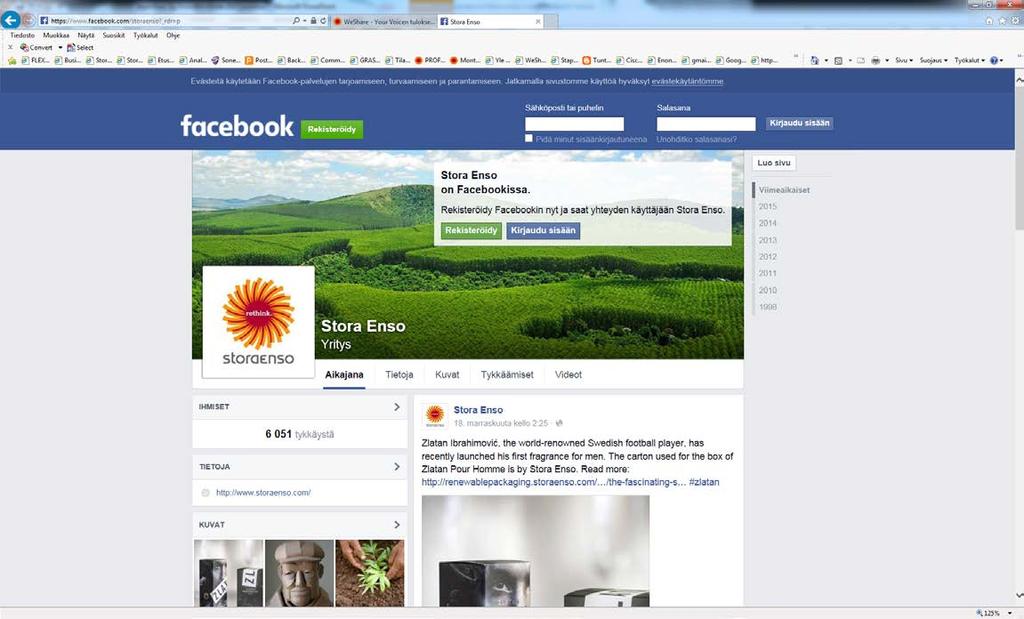Open the Sone... favorites bookmark

(x=226, y=61)
